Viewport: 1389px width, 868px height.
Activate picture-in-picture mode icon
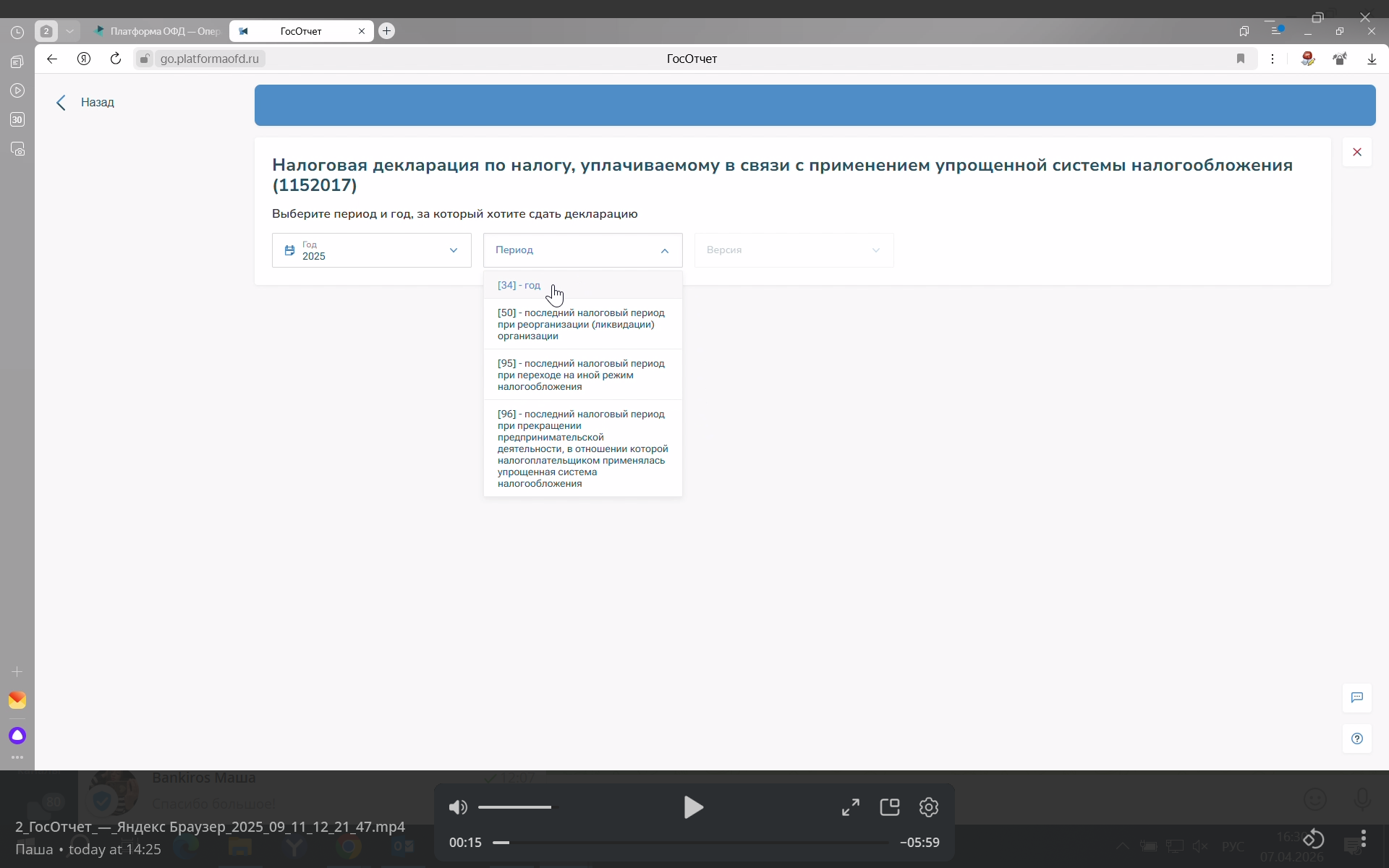point(890,807)
